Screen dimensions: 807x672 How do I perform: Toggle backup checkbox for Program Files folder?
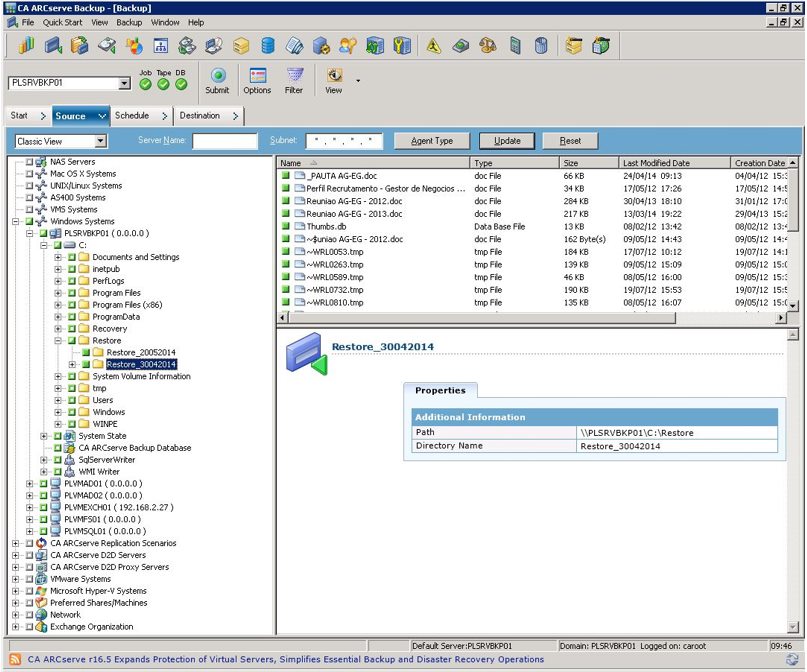click(x=73, y=293)
